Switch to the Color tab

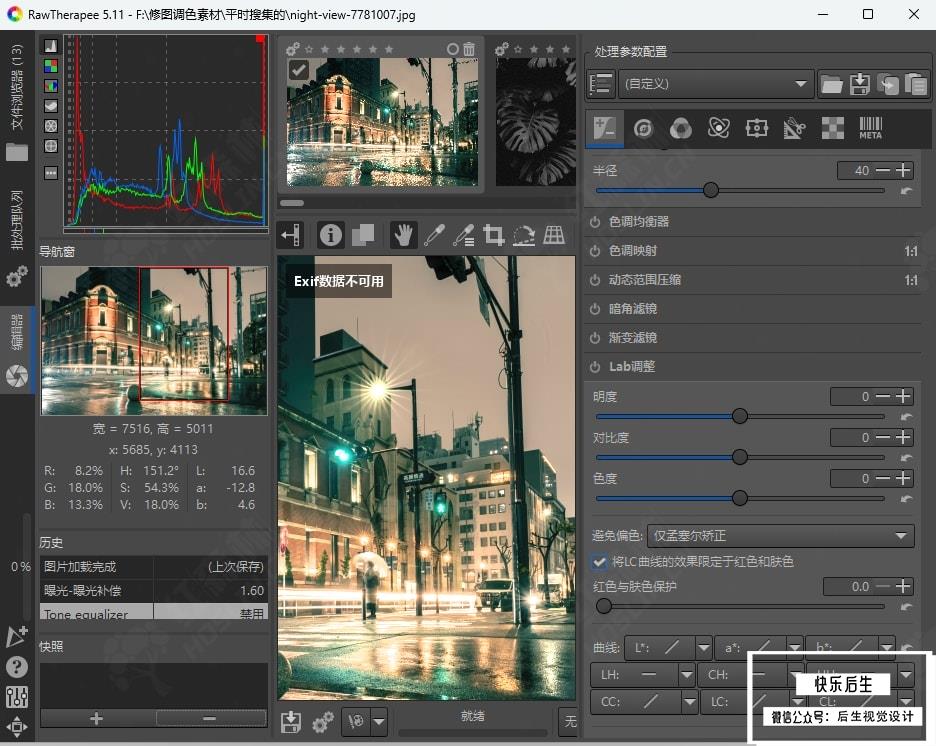pos(681,128)
